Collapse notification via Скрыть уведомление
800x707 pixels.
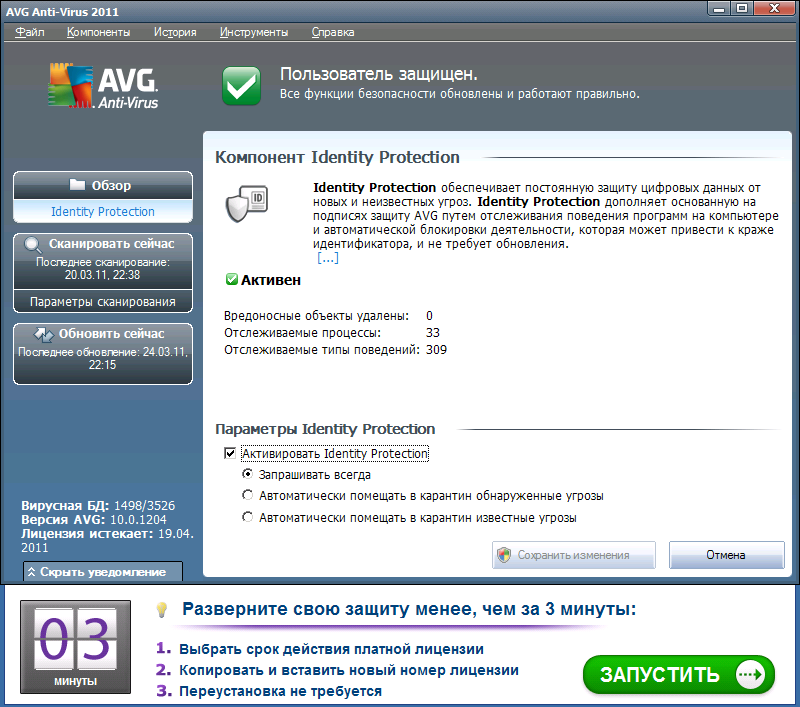click(103, 572)
